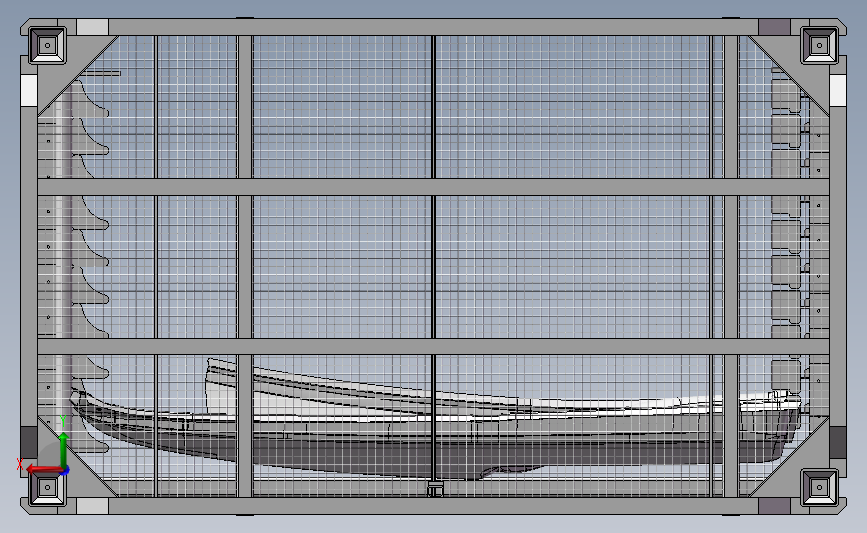867x533 pixels.
Task: Select the dark patch on top rail right
Action: click(774, 27)
